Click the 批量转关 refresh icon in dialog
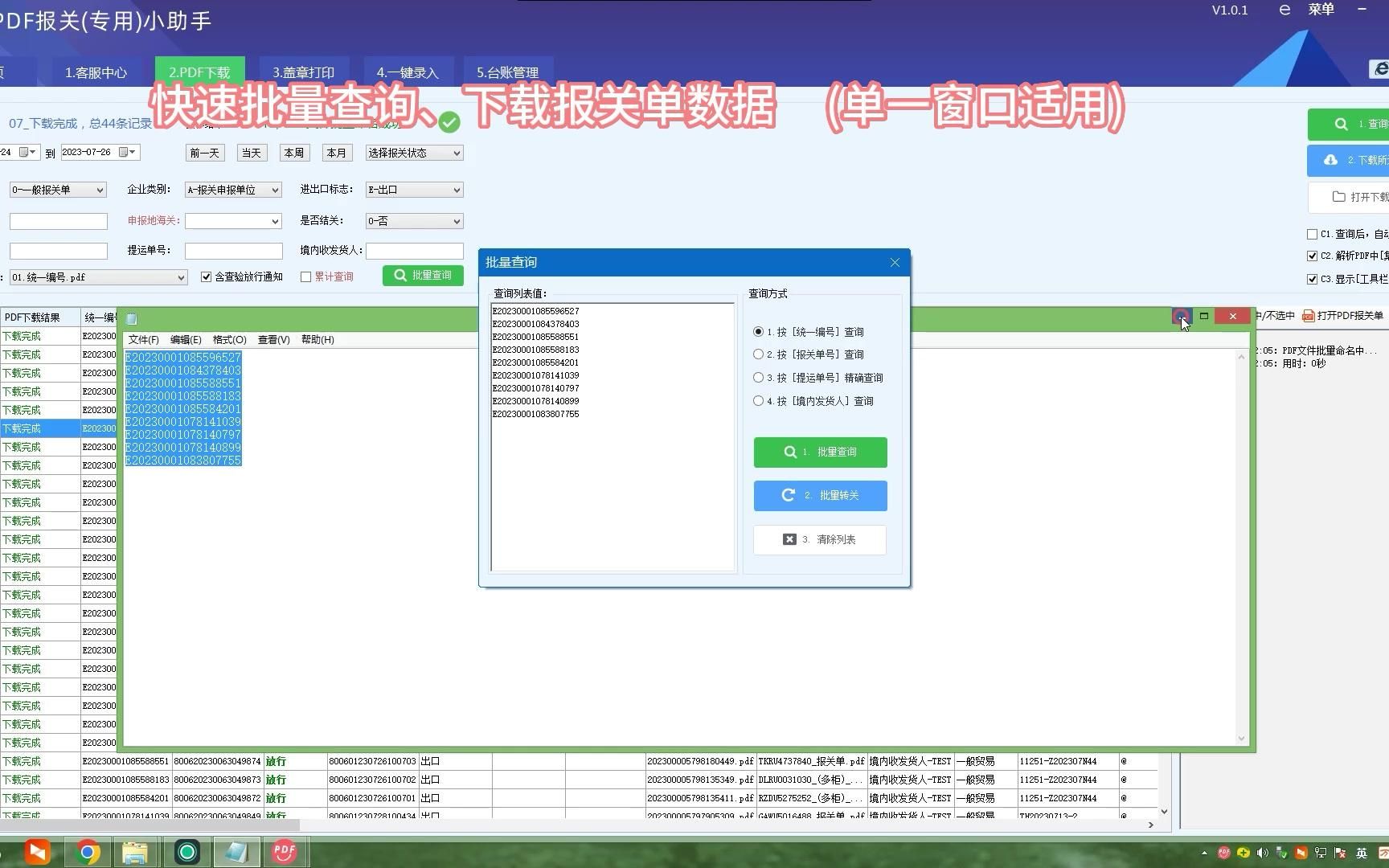The height and width of the screenshot is (868, 1389). coord(788,495)
